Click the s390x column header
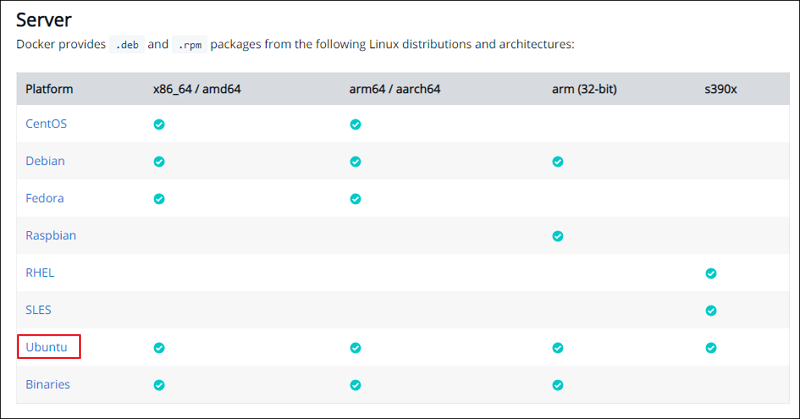800x419 pixels. point(721,89)
